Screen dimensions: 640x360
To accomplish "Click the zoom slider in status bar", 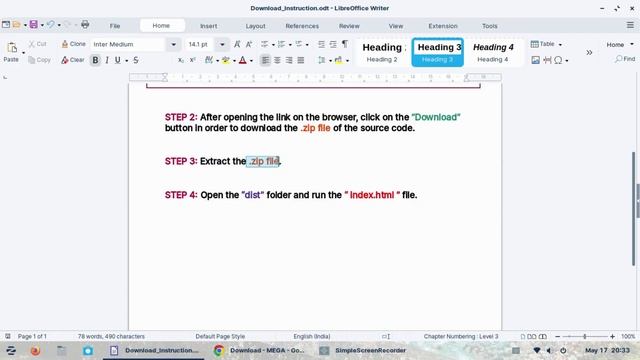I will pos(584,336).
